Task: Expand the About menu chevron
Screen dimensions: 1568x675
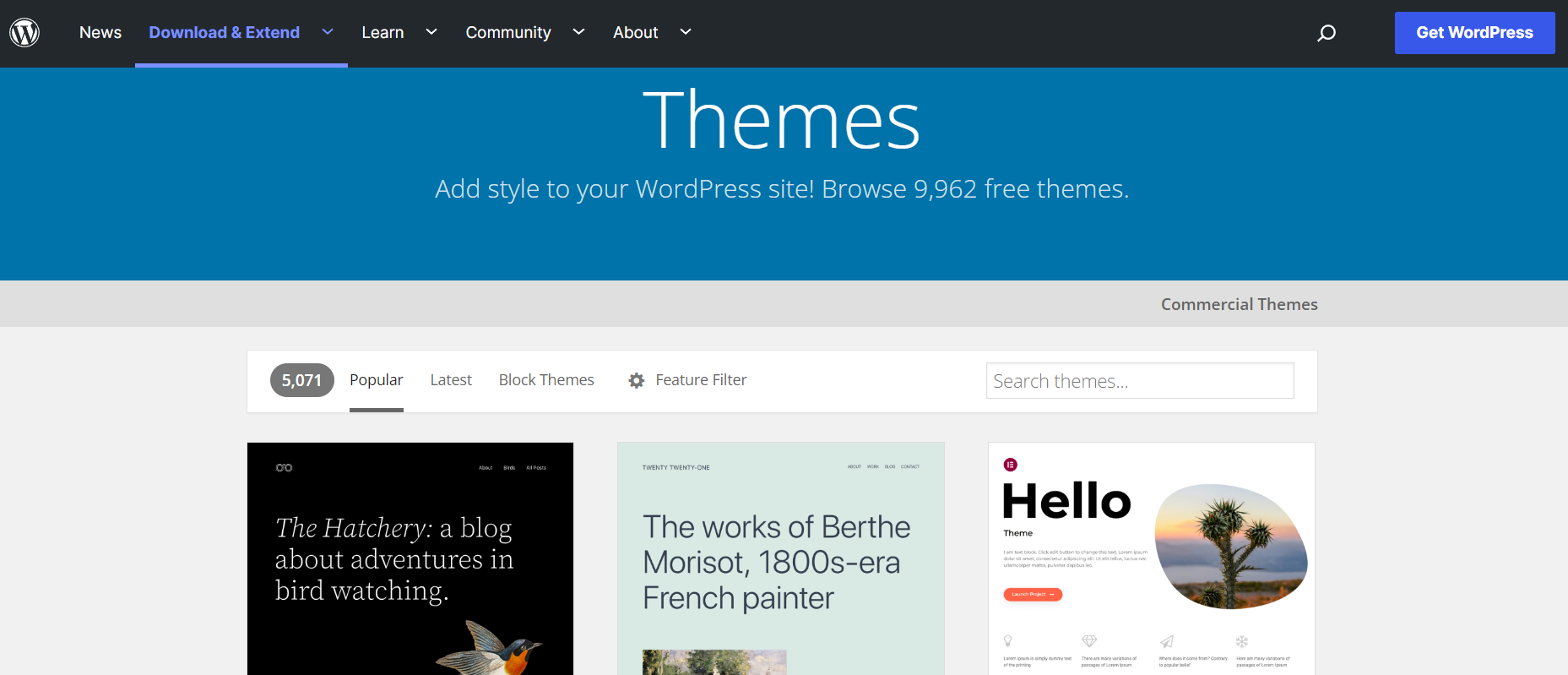Action: tap(686, 32)
